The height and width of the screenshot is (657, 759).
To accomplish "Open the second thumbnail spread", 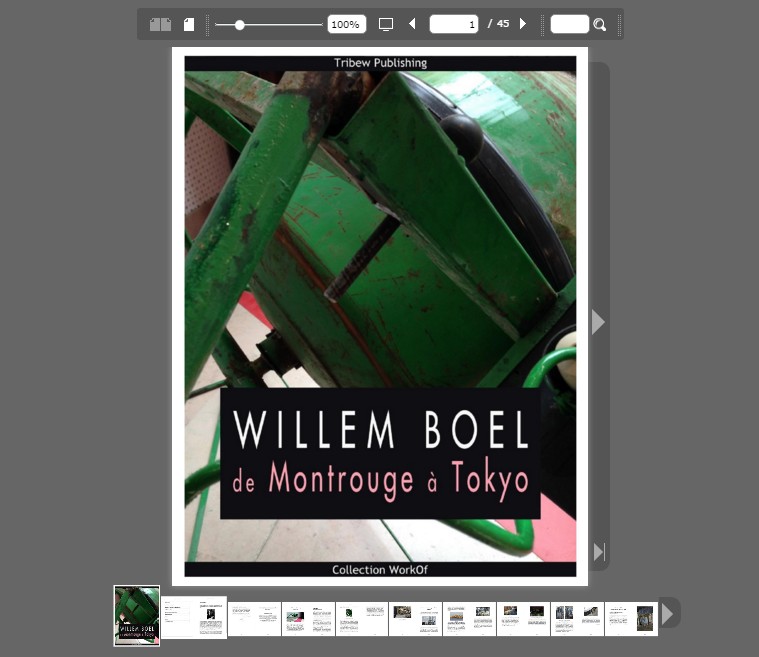I will coord(194,617).
